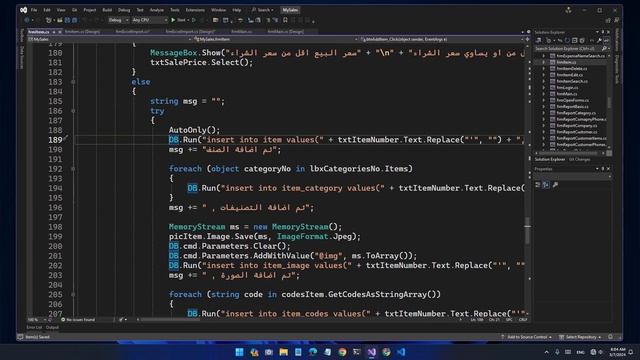Click Property Pages wrench icon in Properties panel
Screen dimensions: 640x360
555,185
